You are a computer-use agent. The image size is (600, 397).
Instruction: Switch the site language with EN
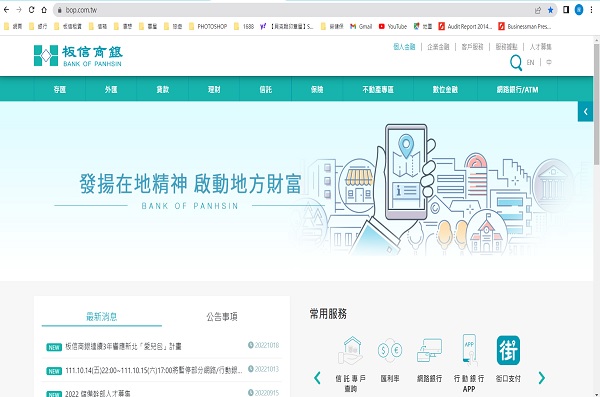pos(530,62)
